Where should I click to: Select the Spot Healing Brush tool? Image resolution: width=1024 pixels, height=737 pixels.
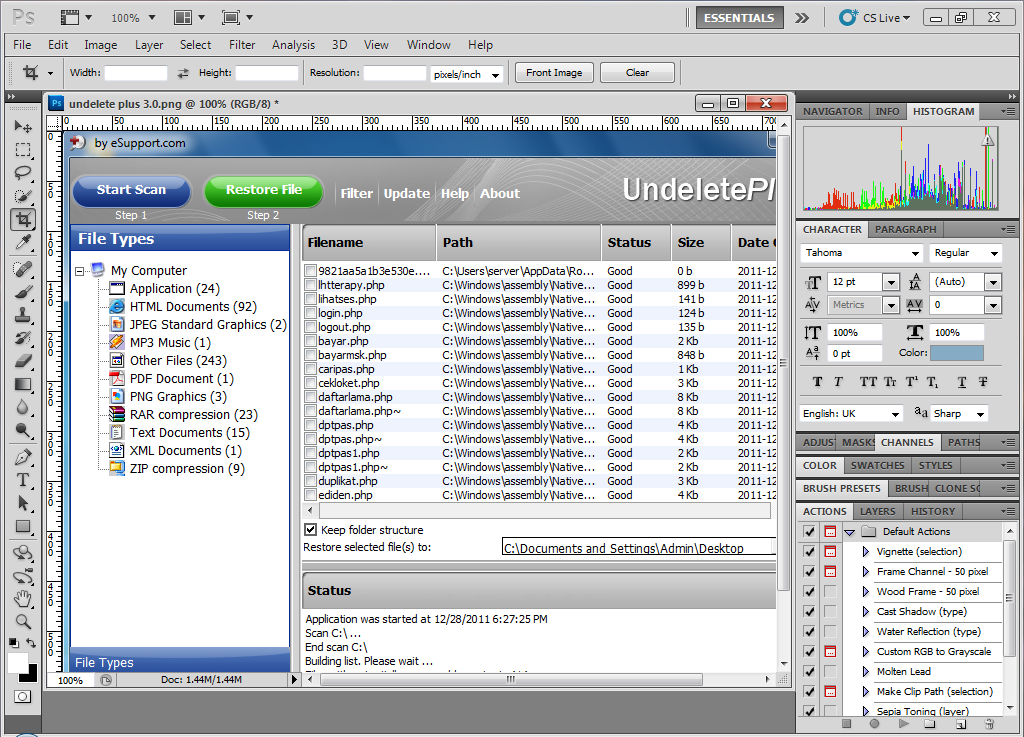(x=23, y=268)
